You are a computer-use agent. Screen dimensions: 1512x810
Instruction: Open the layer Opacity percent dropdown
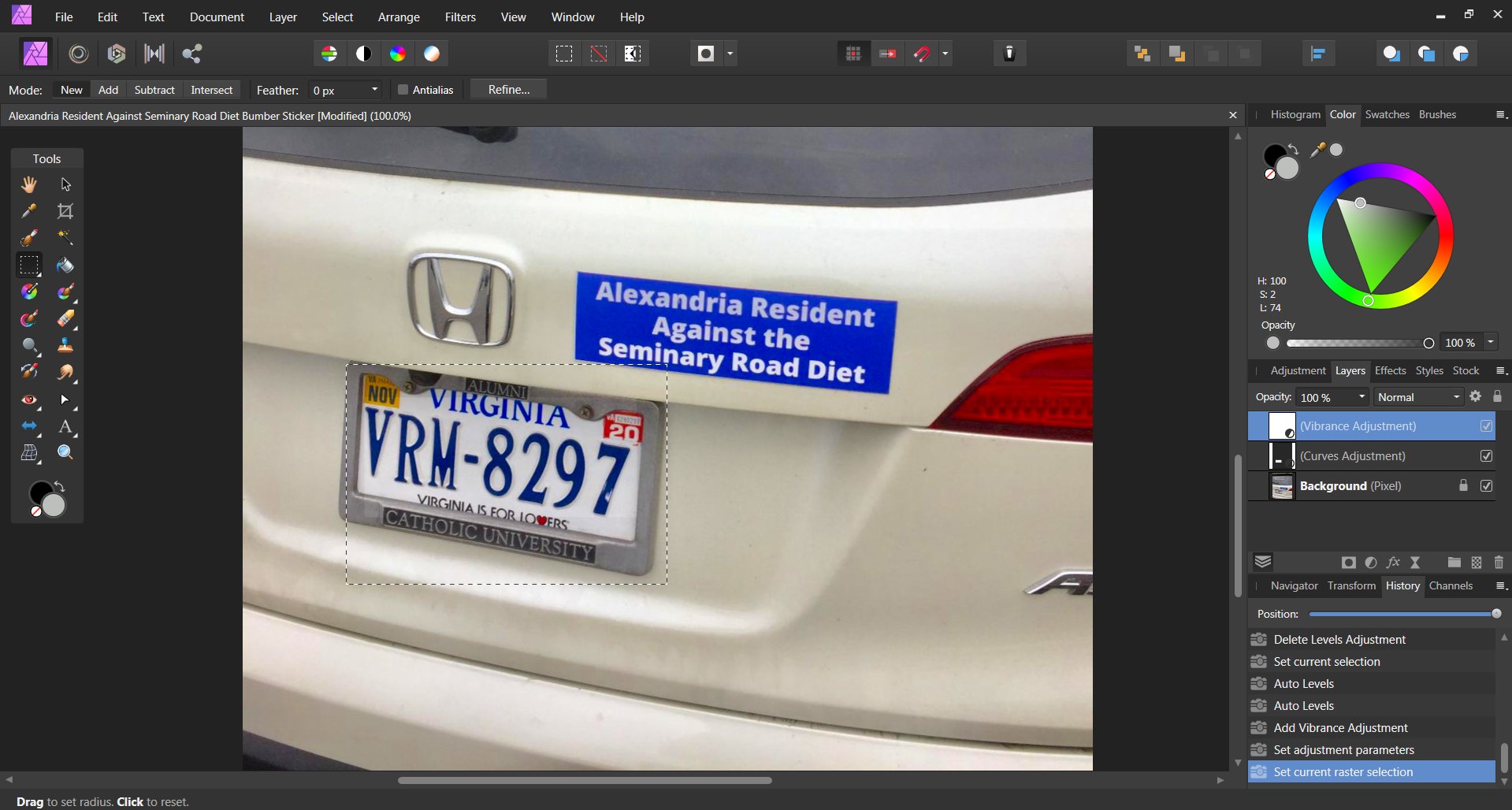pyautogui.click(x=1362, y=397)
